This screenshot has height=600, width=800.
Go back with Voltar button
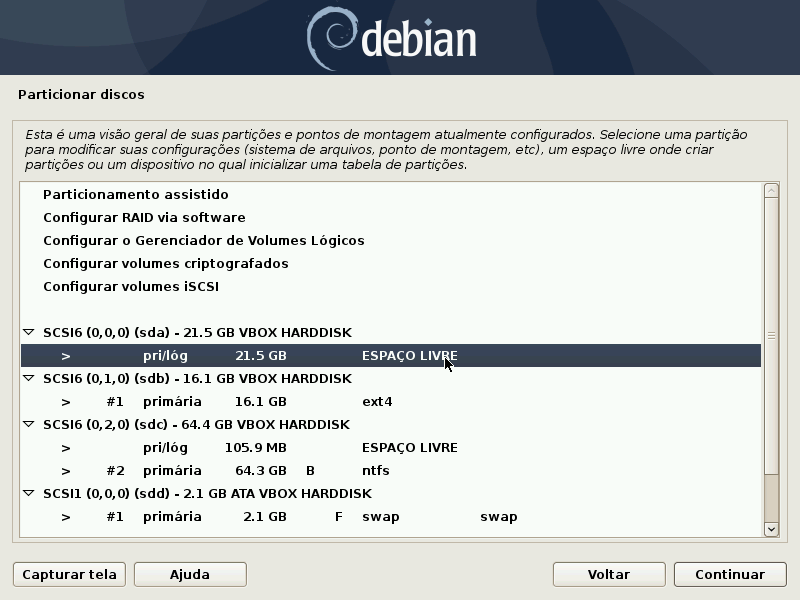[x=609, y=574]
